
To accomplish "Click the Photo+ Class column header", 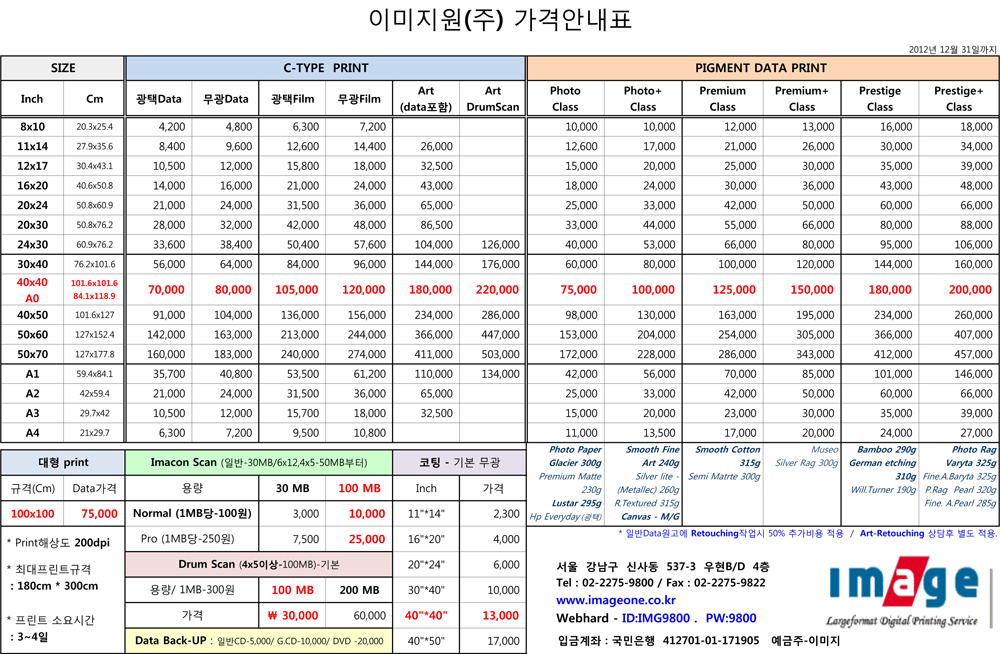I will point(643,99).
